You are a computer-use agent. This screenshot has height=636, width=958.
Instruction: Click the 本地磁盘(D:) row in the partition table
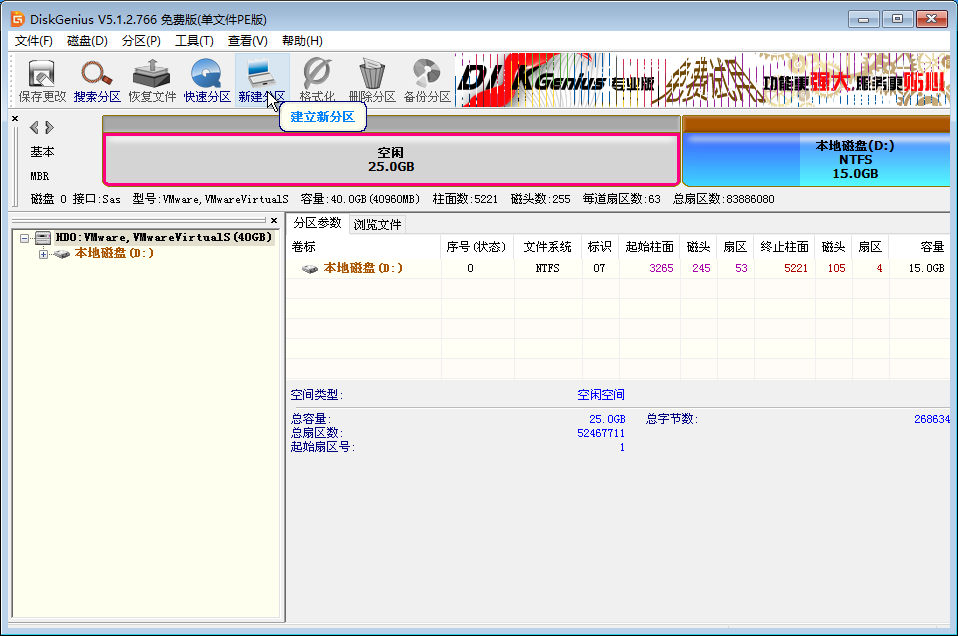coord(363,269)
